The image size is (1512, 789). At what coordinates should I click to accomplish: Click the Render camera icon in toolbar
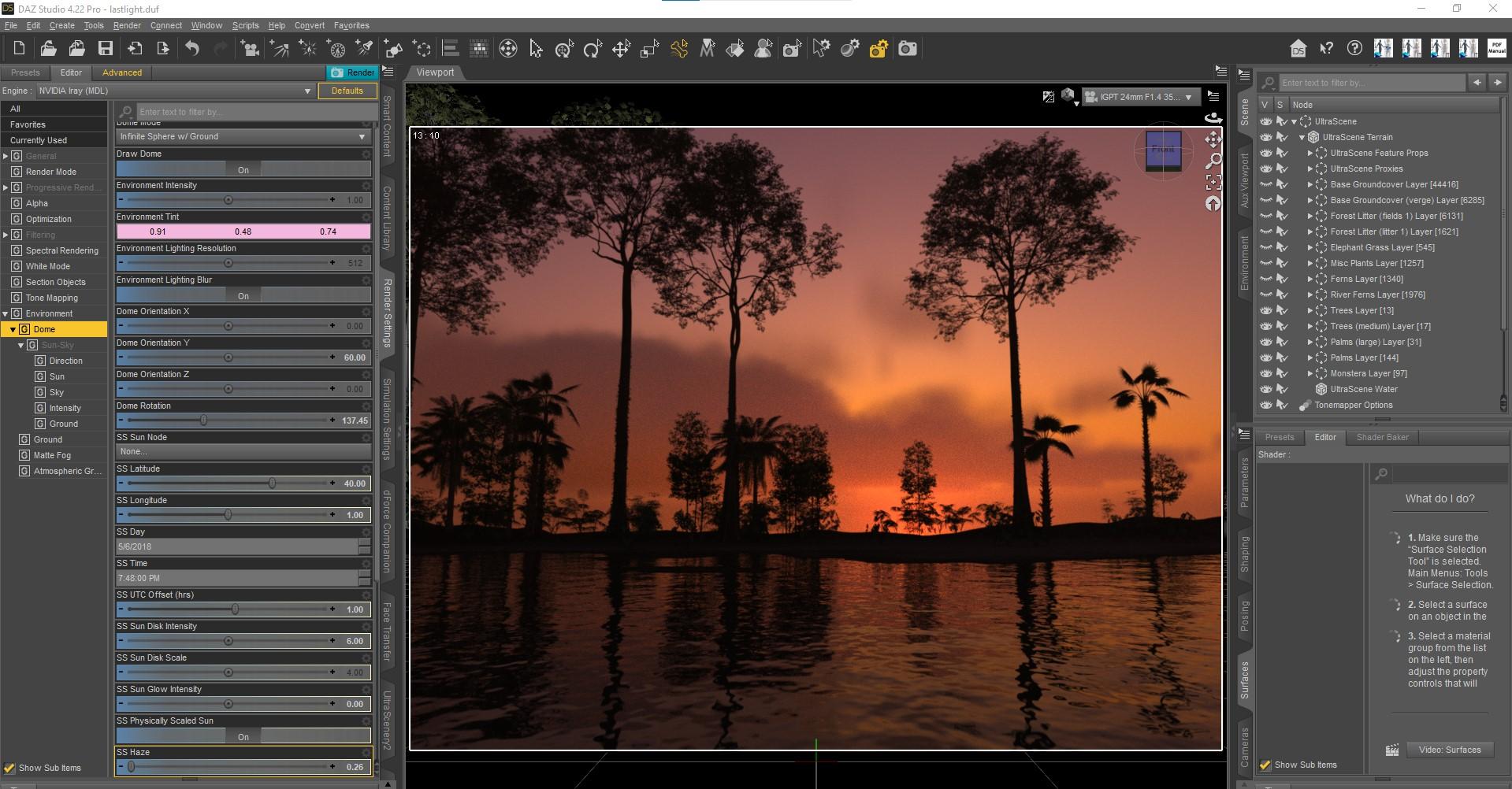tap(908, 49)
